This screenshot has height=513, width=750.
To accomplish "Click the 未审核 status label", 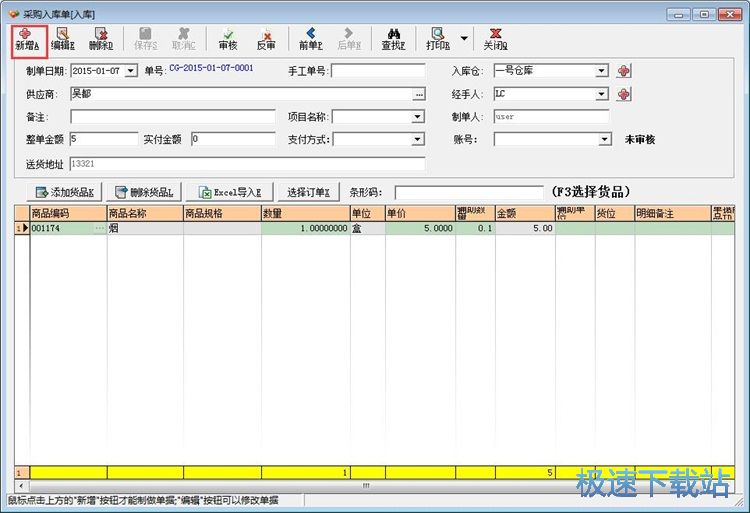I will coord(640,140).
